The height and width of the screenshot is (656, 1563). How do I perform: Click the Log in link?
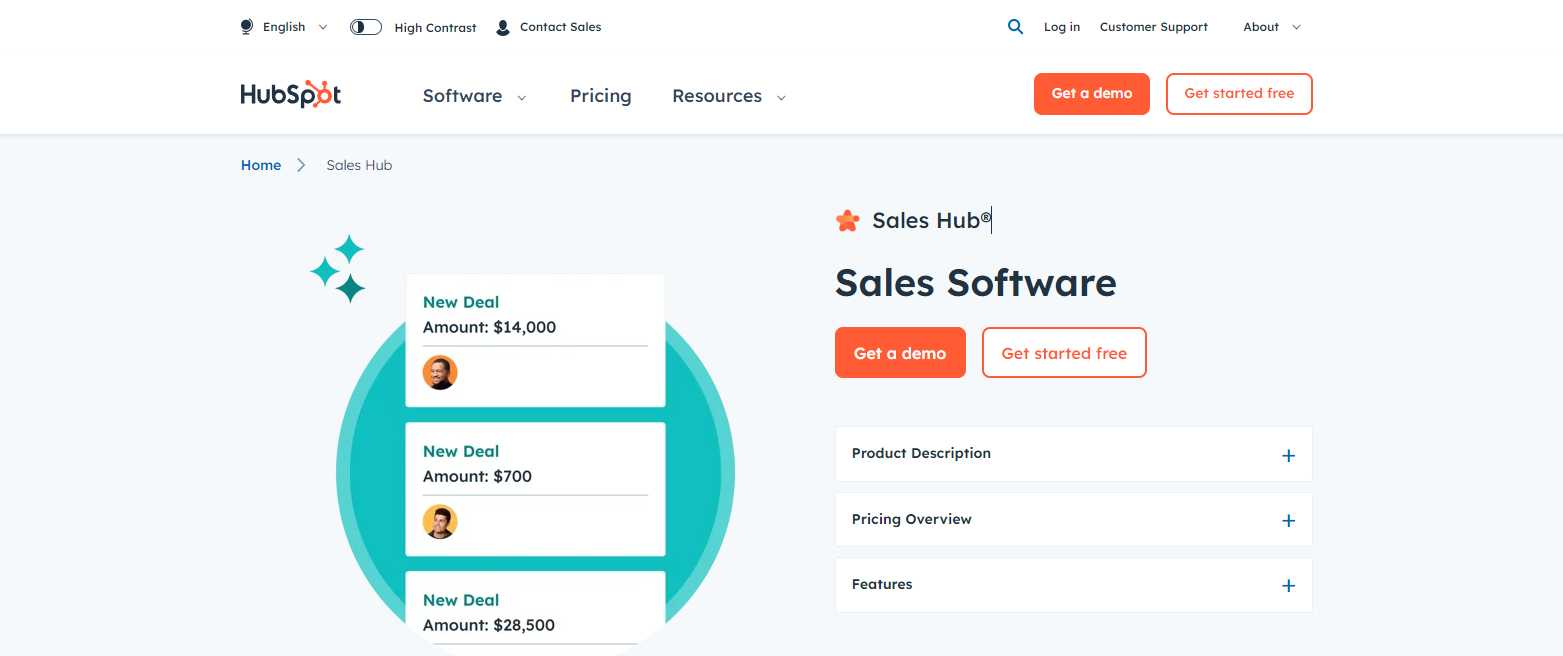click(1062, 27)
